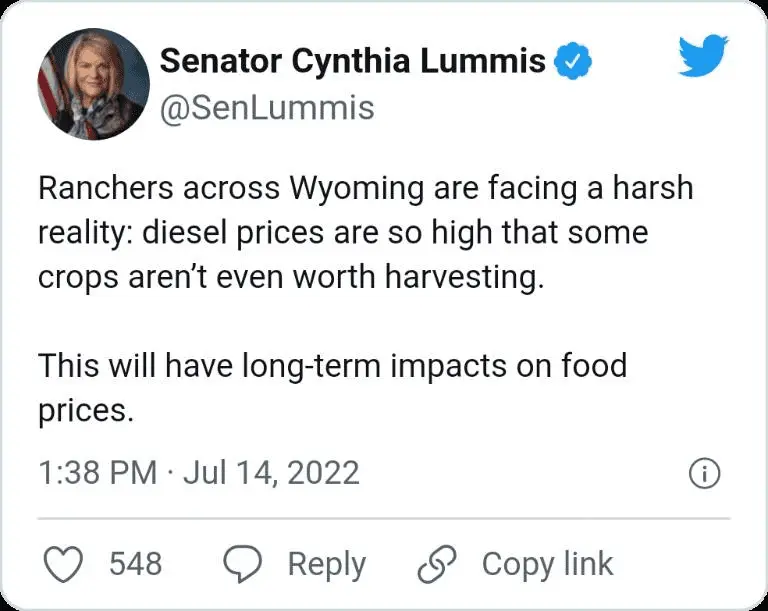
Task: Click the 1:38 PM time
Action: (97, 473)
